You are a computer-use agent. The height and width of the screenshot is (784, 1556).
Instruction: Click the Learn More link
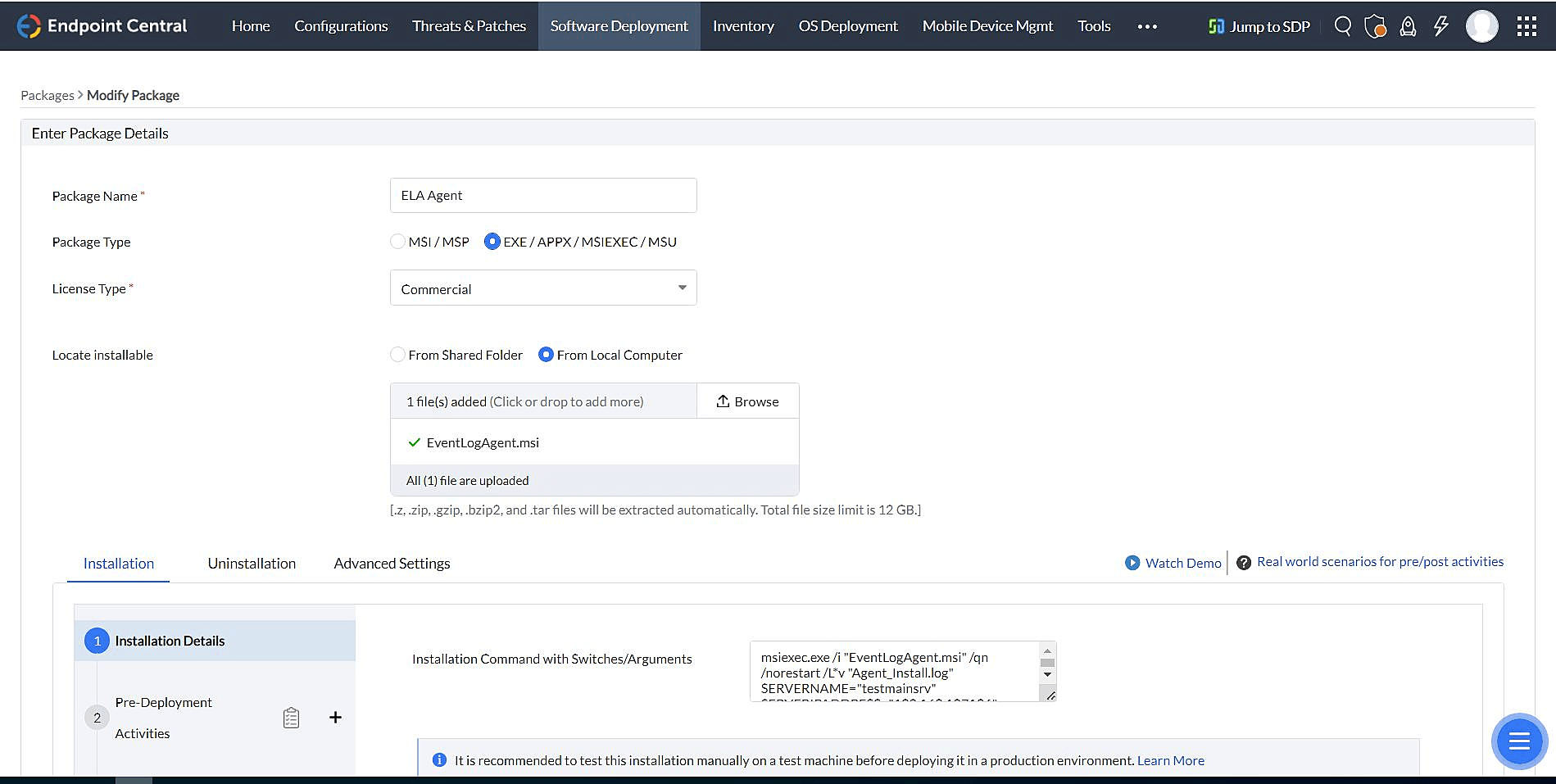pyautogui.click(x=1170, y=760)
